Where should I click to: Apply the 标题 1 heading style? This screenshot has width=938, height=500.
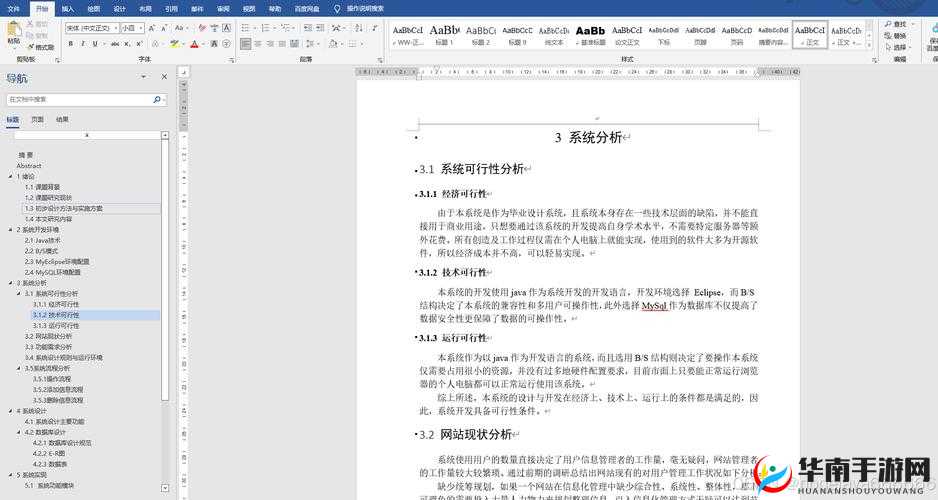pyautogui.click(x=444, y=35)
